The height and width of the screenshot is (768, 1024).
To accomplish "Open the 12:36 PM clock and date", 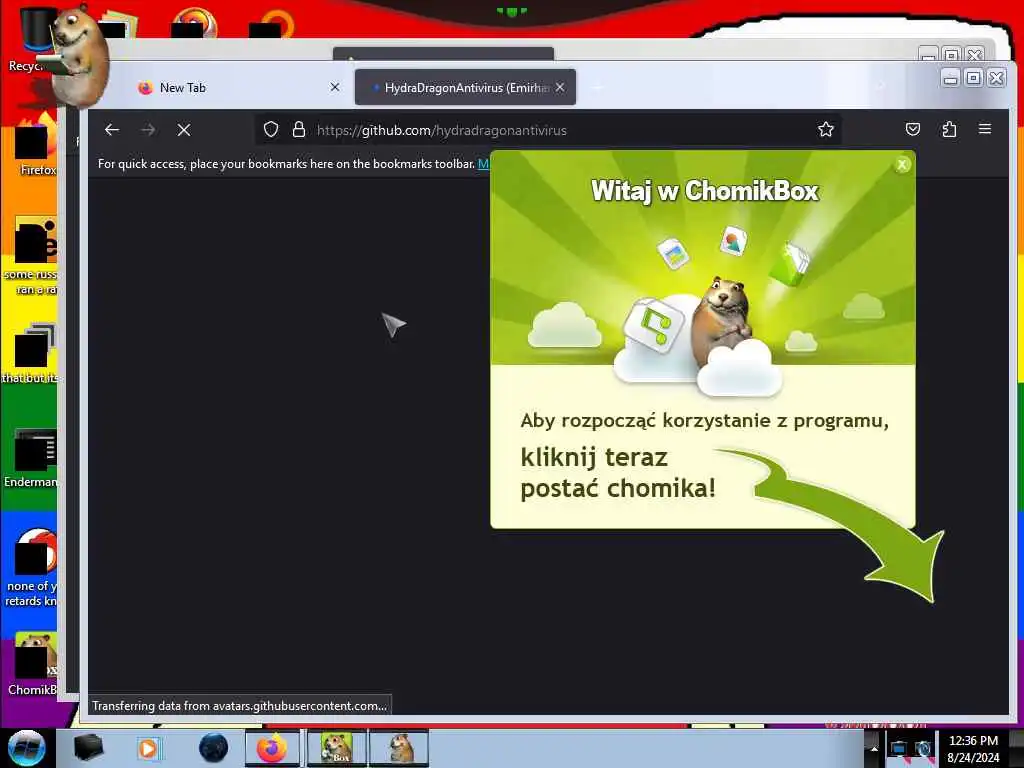I will click(973, 749).
